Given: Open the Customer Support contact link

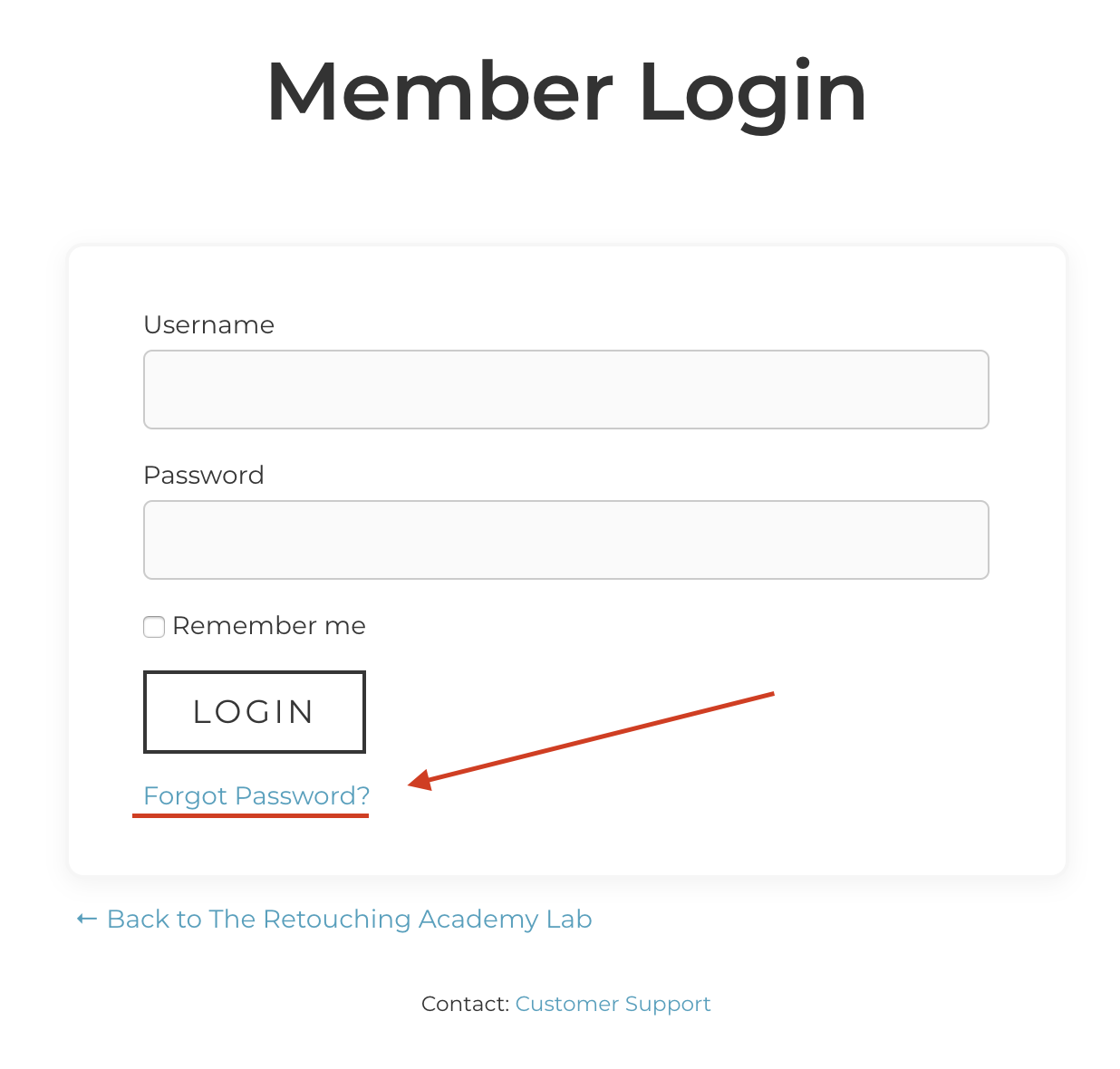Looking at the screenshot, I should click(613, 1004).
